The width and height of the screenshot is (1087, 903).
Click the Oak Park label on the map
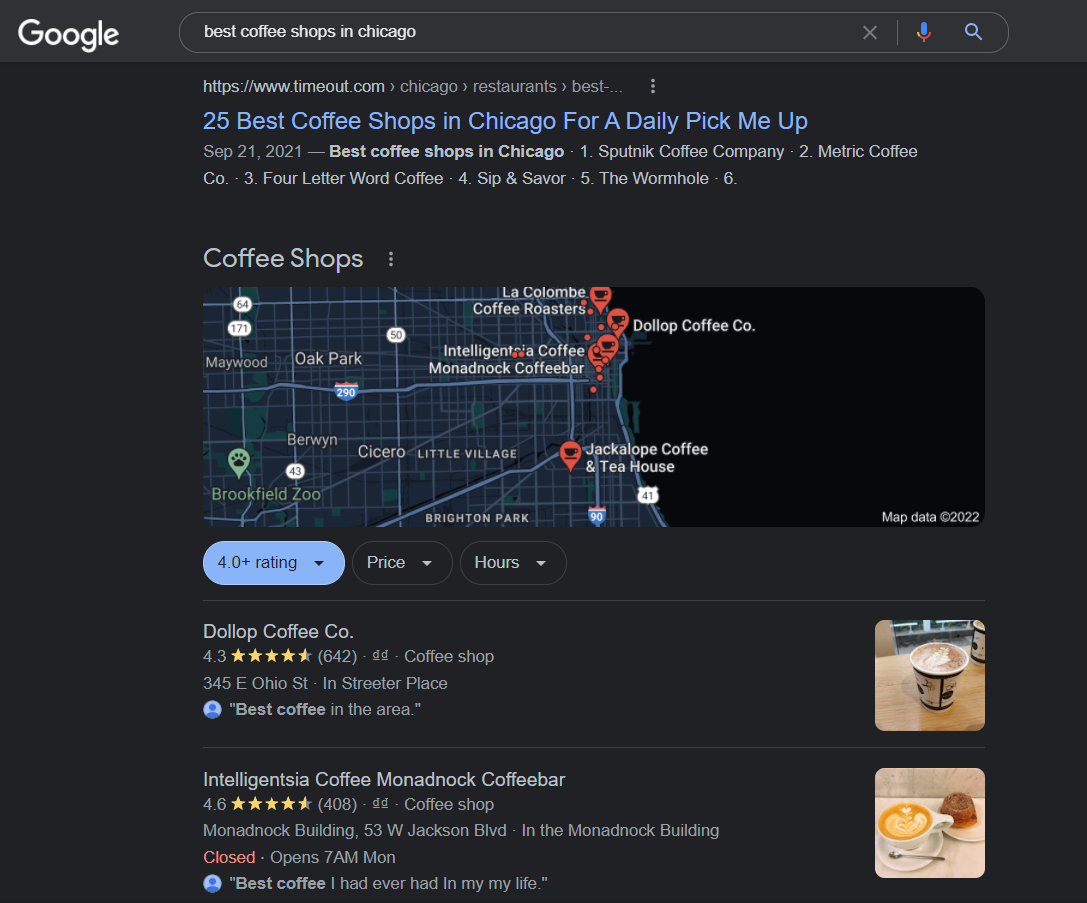[x=329, y=359]
